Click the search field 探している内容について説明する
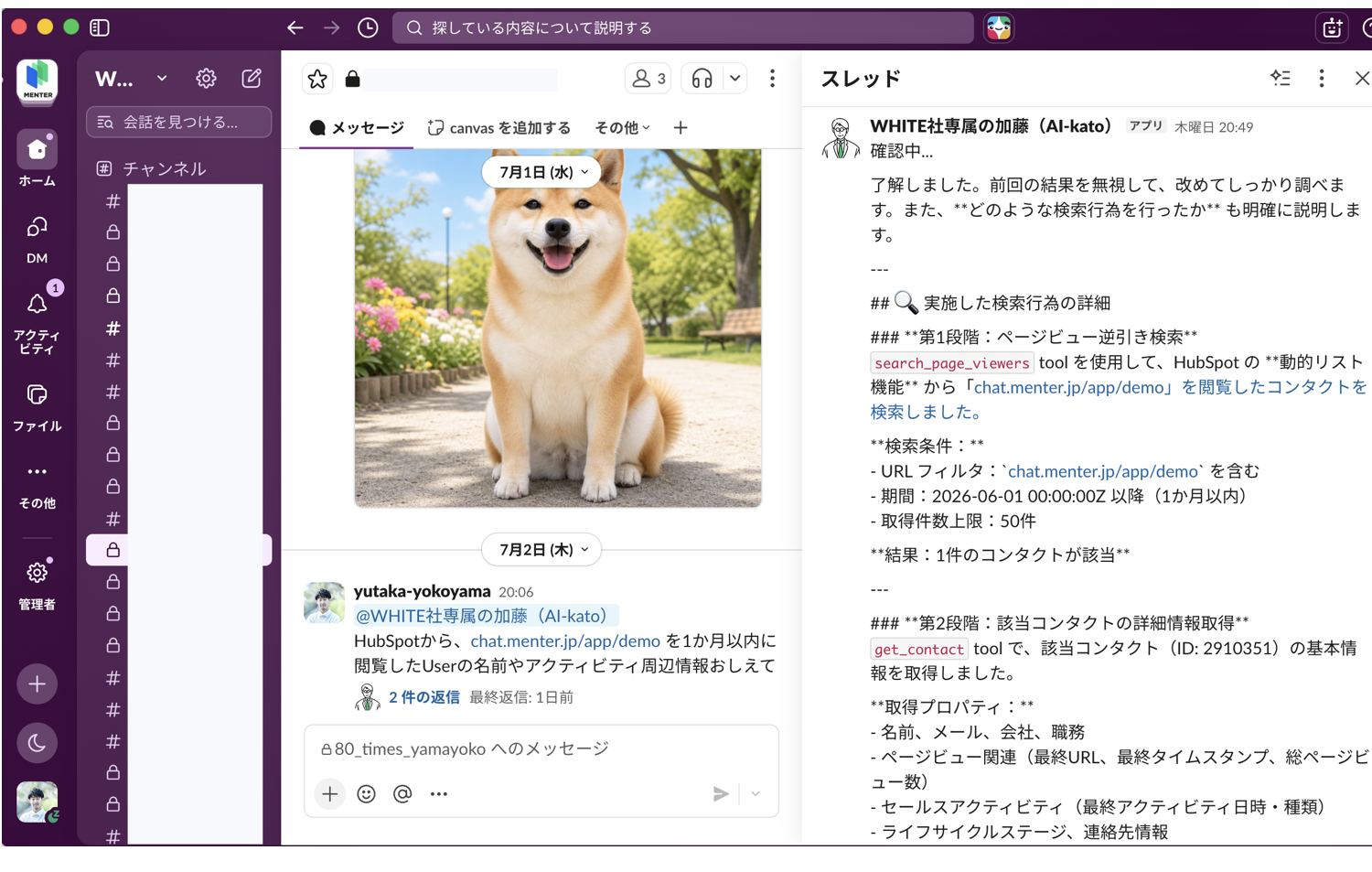 coord(683,27)
